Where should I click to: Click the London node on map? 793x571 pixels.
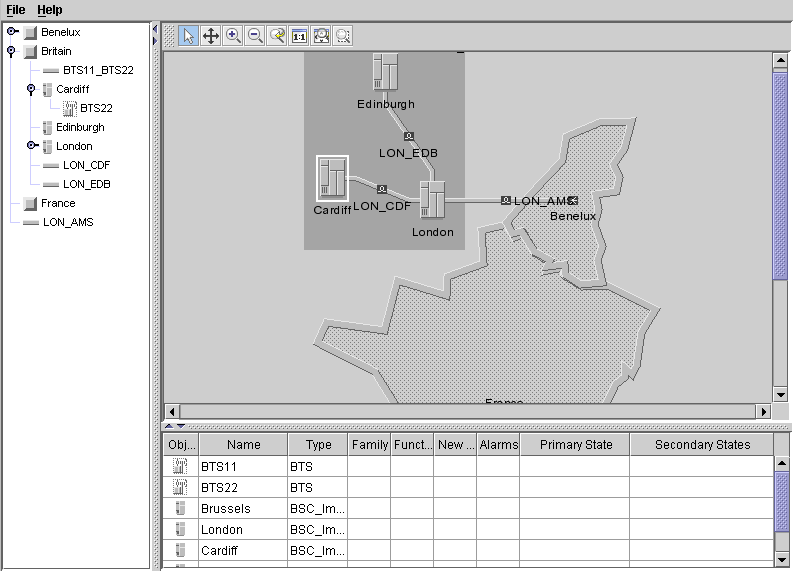(432, 200)
